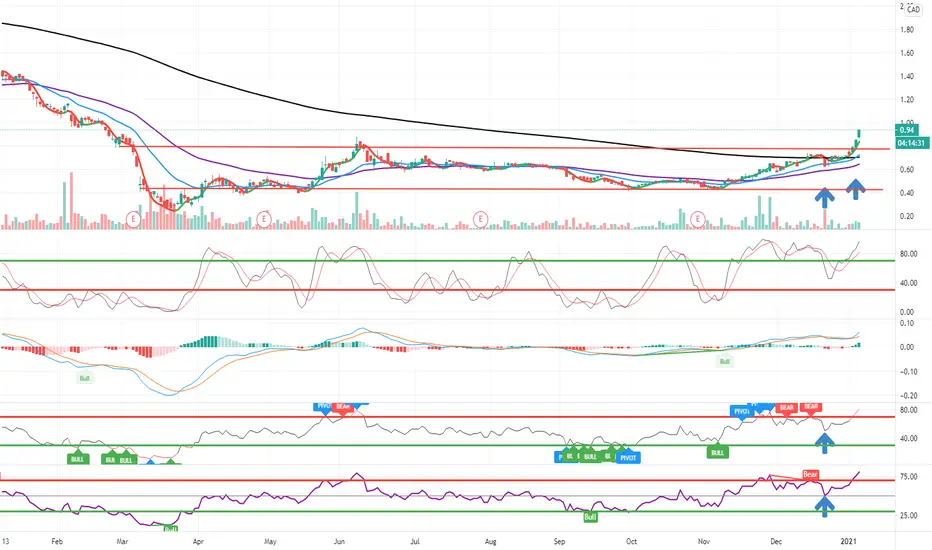Image resolution: width=932 pixels, height=550 pixels.
Task: Click the Oct label on the time axis
Action: [x=631, y=542]
